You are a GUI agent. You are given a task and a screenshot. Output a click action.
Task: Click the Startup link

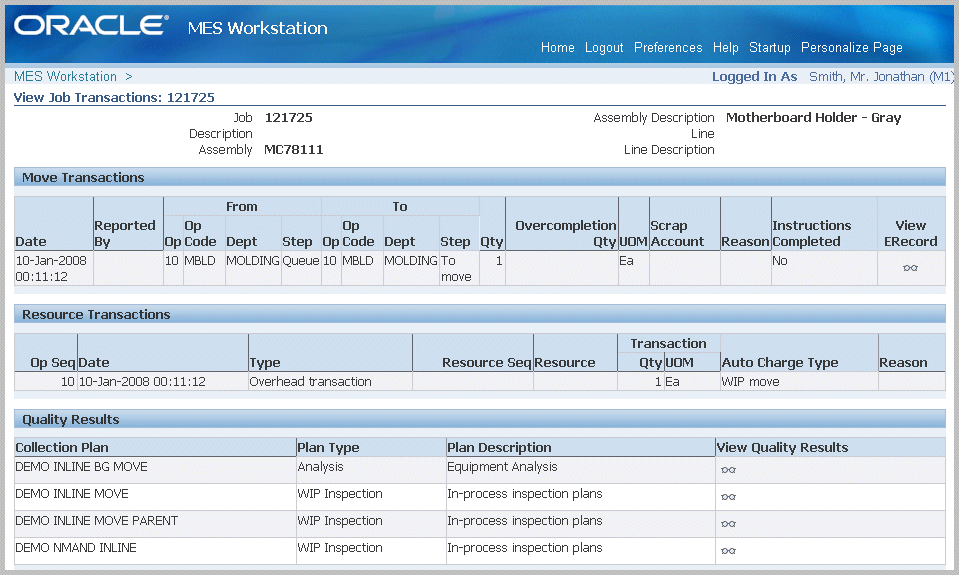(x=769, y=48)
